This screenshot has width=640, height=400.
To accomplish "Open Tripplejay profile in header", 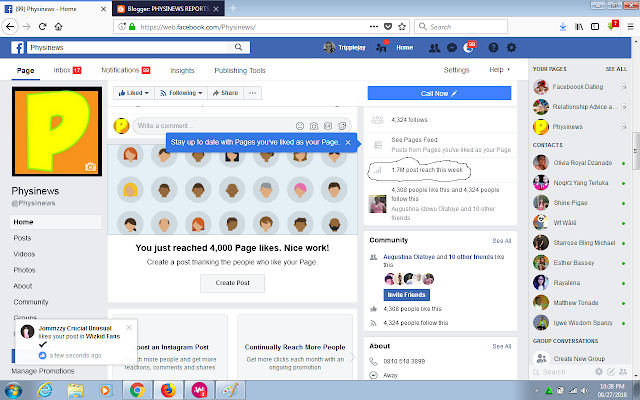I will pyautogui.click(x=345, y=48).
